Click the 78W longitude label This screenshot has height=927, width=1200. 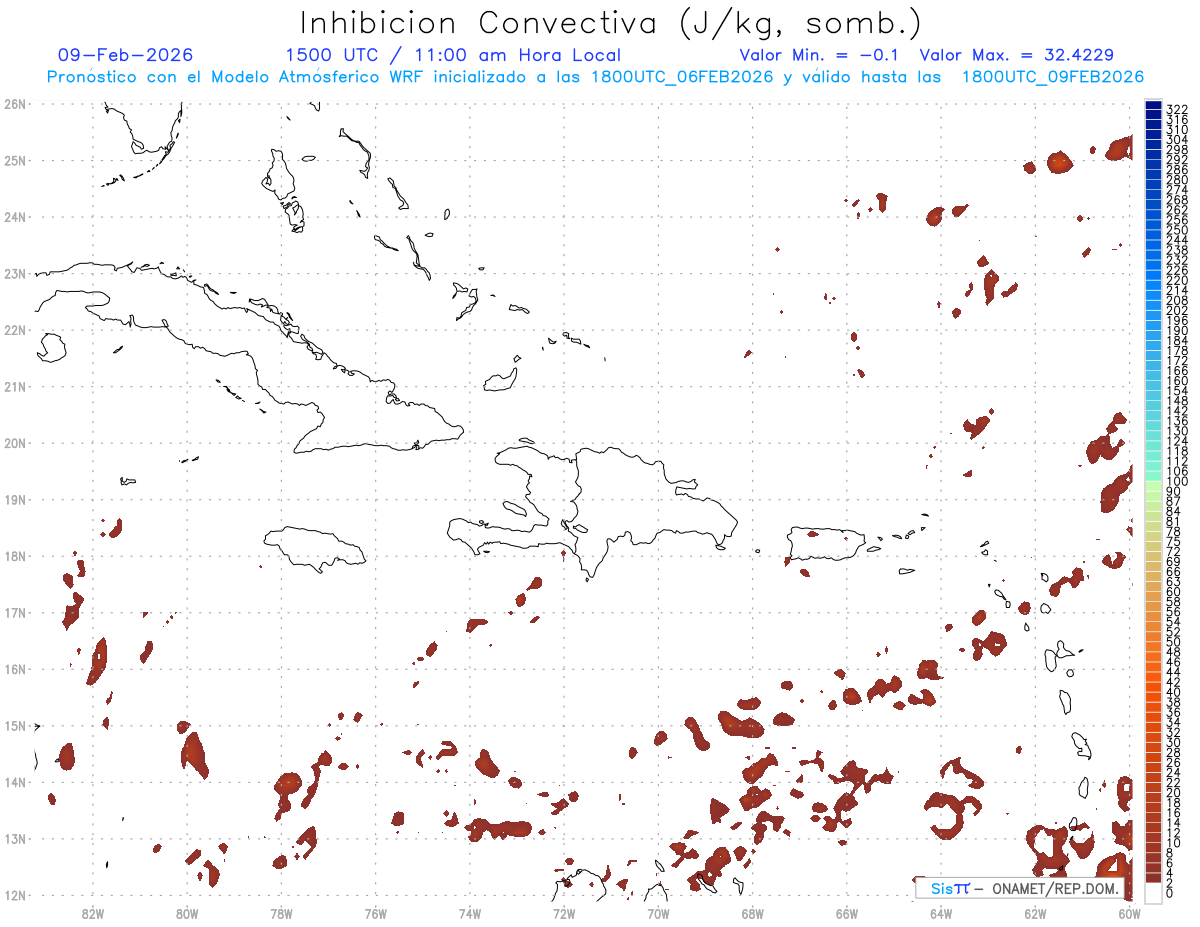point(281,912)
